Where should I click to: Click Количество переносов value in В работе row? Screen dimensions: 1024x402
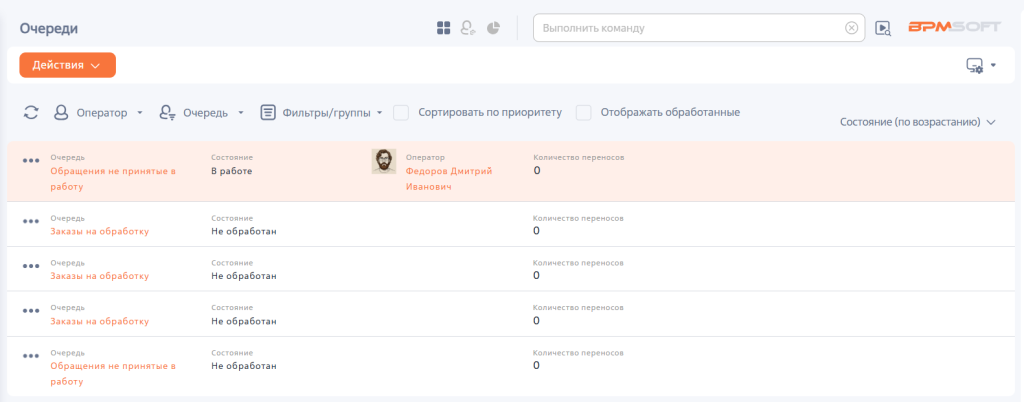point(537,171)
